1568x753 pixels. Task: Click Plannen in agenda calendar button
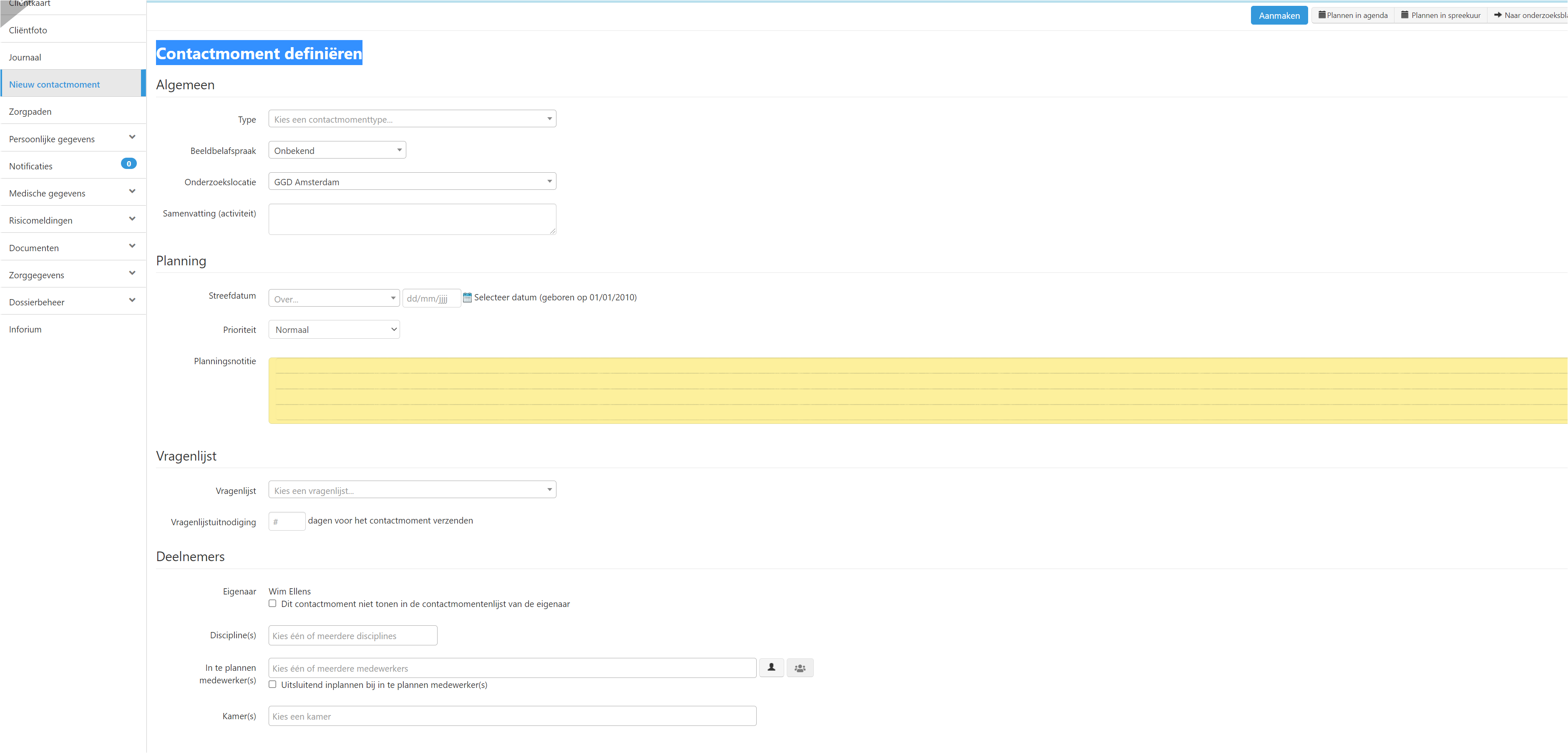1353,15
